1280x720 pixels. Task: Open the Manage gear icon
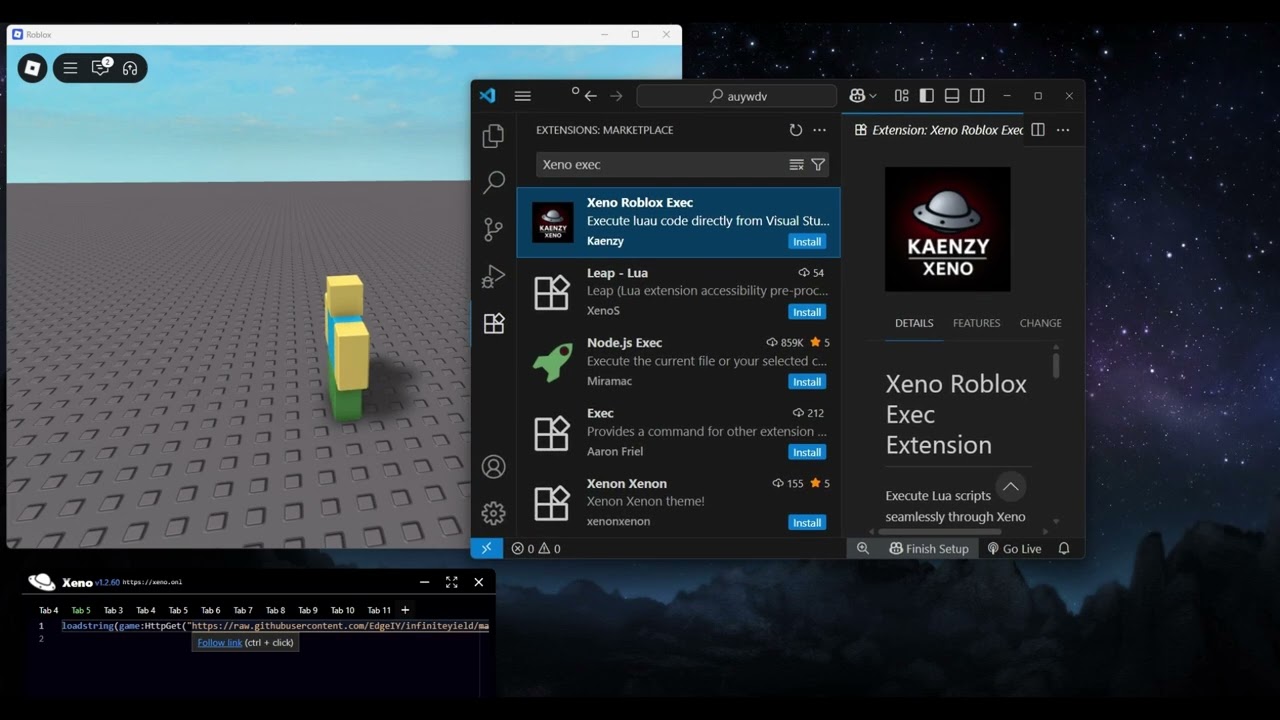tap(493, 513)
